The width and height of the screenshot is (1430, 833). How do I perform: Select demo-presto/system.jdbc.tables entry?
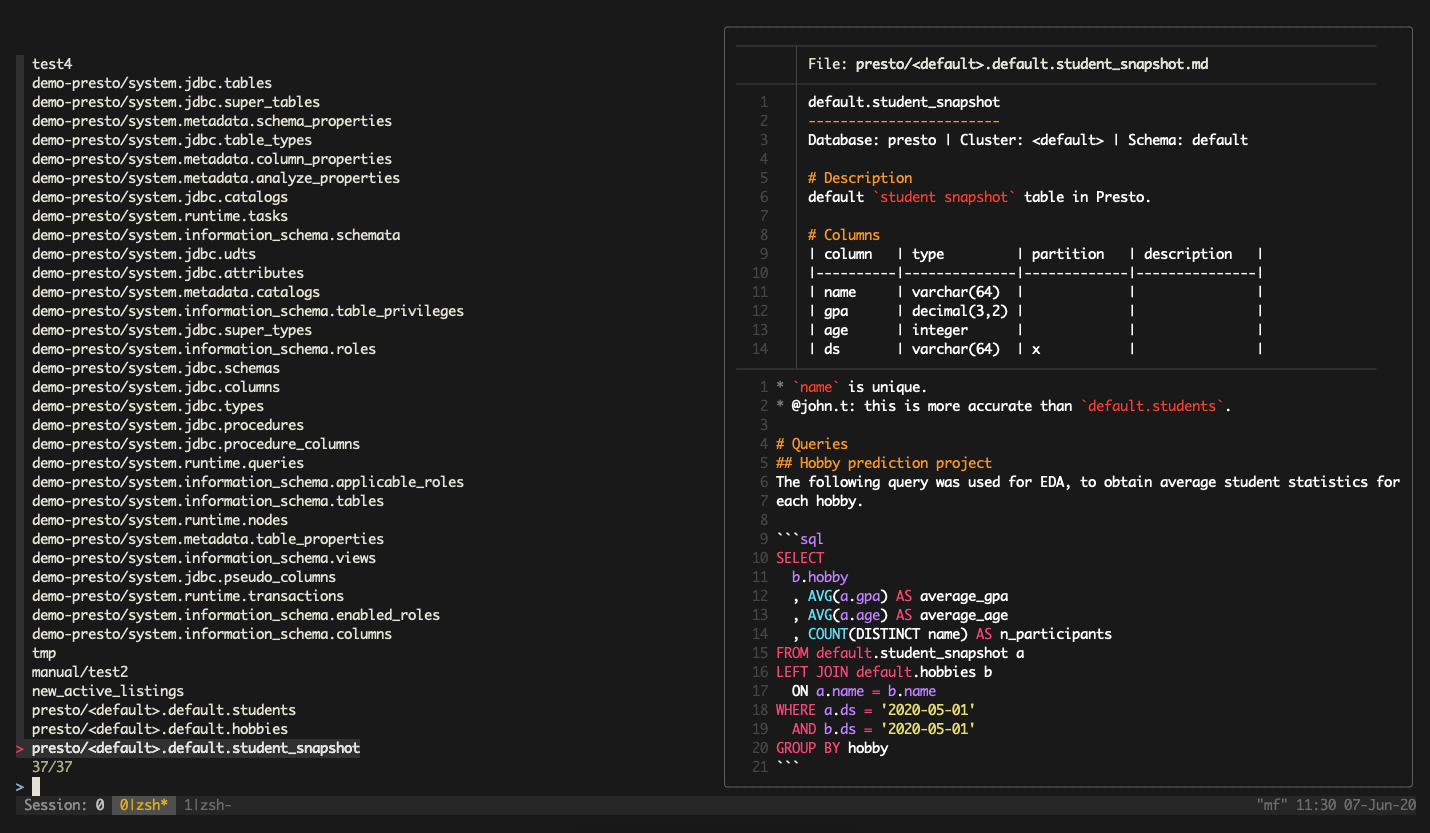[152, 83]
